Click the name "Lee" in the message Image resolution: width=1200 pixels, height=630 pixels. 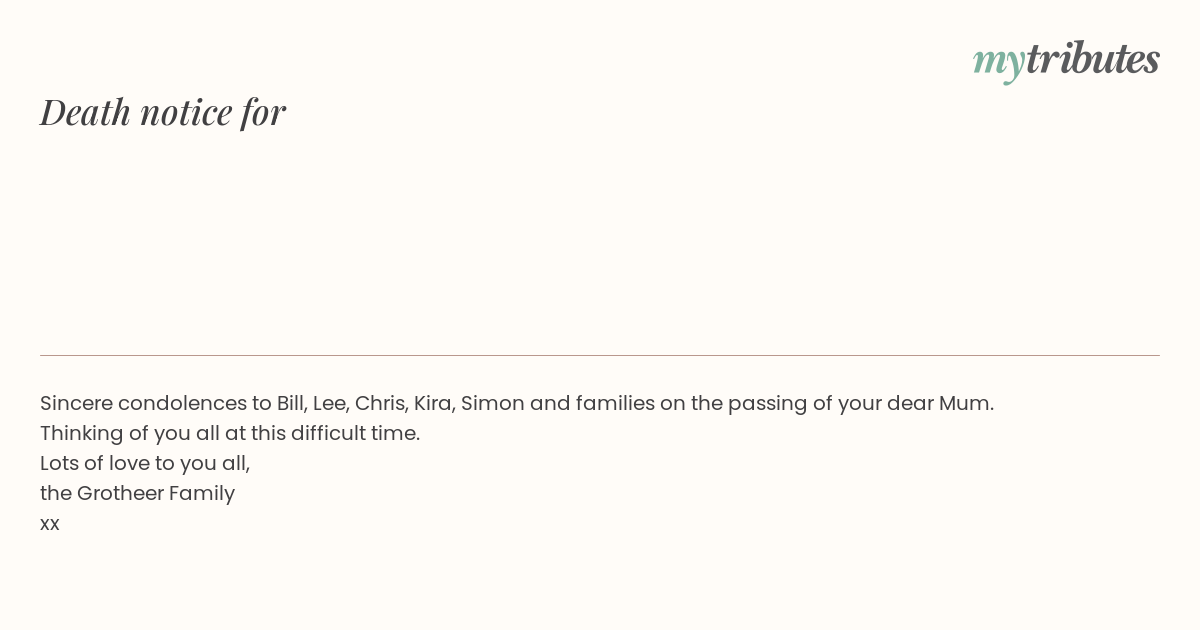pos(329,404)
